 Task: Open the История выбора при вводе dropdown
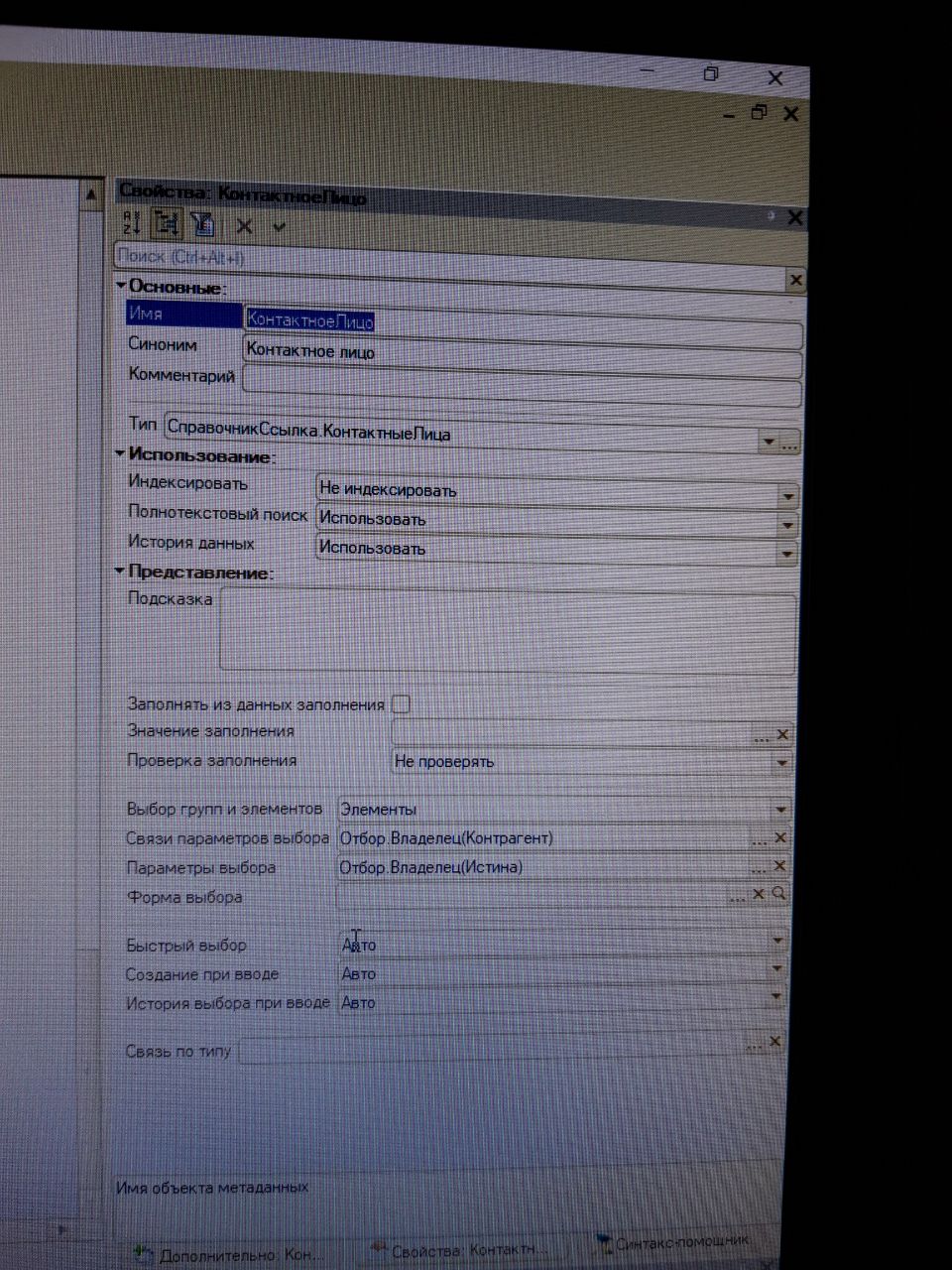776,996
